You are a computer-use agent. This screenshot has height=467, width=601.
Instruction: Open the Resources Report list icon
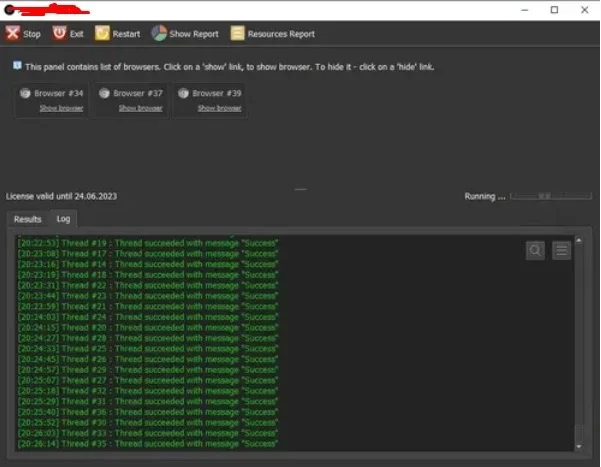[237, 33]
